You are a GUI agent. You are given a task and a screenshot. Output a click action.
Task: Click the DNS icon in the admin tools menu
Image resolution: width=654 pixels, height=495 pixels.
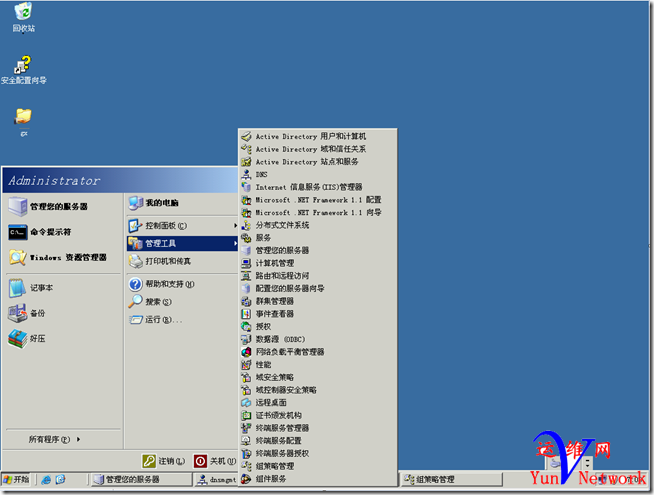coord(246,174)
